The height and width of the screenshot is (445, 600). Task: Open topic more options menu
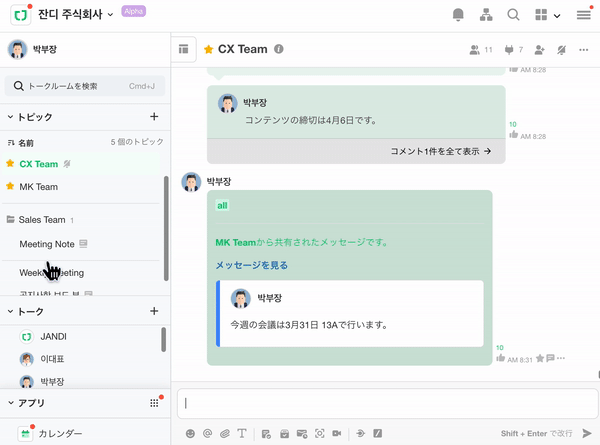click(584, 50)
